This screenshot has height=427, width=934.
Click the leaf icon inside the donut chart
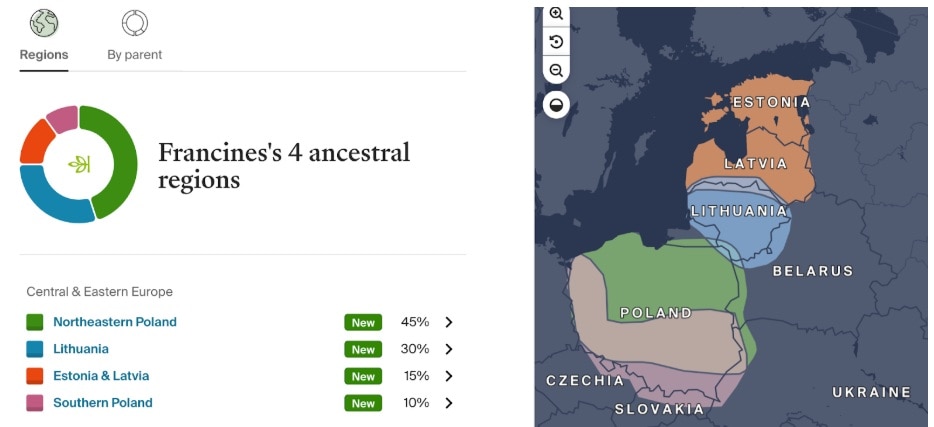[79, 164]
